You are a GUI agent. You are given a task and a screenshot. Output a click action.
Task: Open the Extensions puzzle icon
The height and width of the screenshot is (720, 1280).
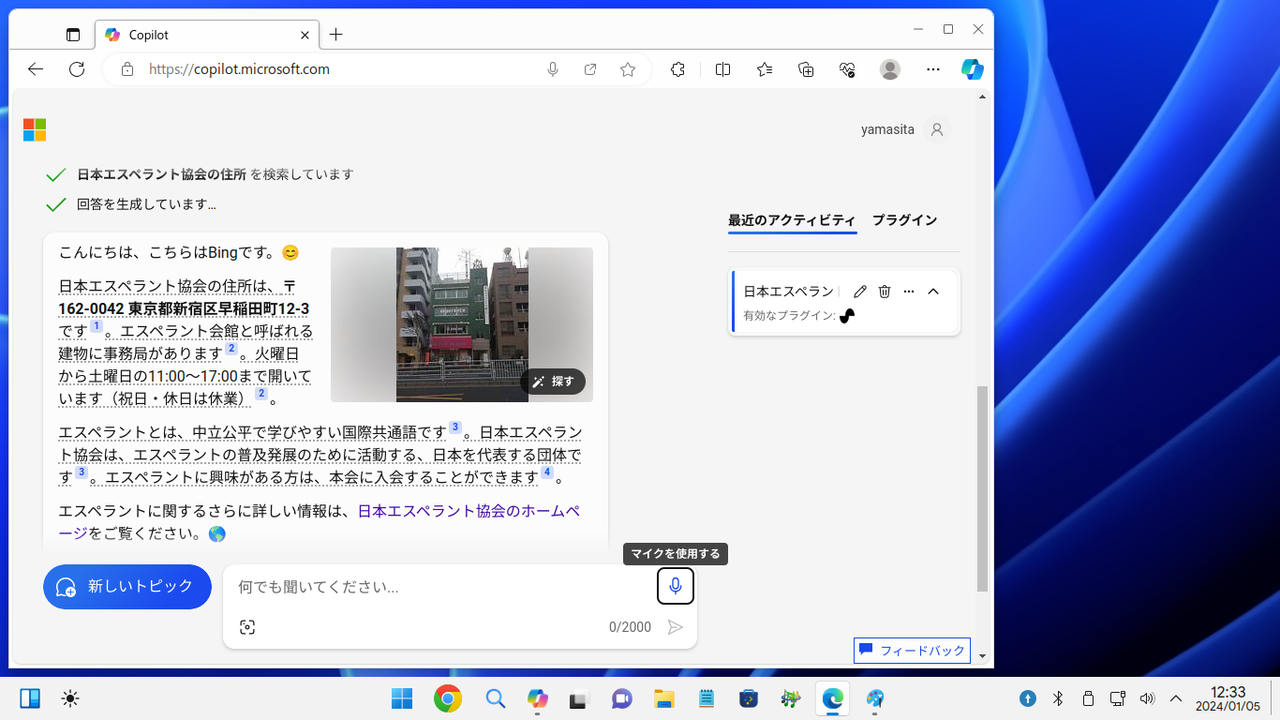(677, 69)
